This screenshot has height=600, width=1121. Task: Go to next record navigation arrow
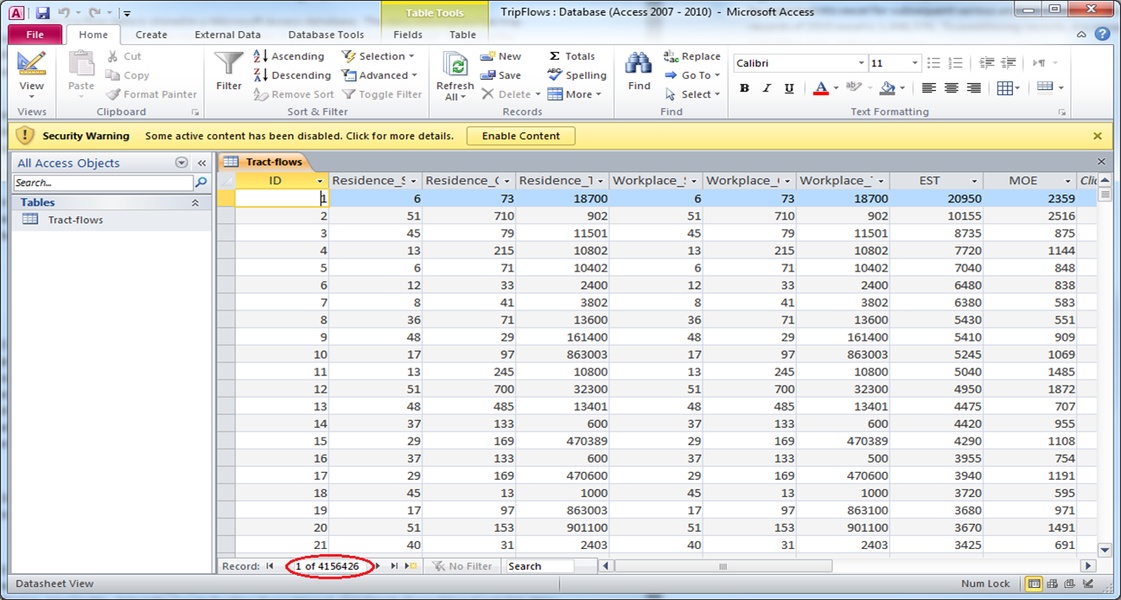pos(378,566)
